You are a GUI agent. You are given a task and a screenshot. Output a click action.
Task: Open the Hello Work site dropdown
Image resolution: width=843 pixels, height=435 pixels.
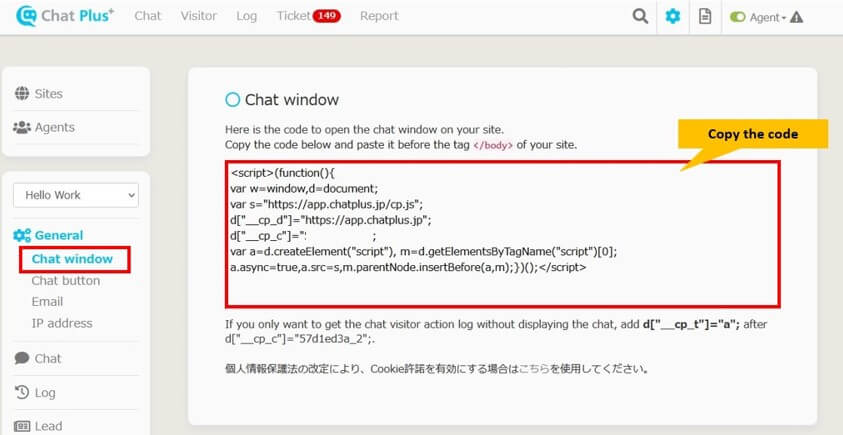pyautogui.click(x=76, y=195)
